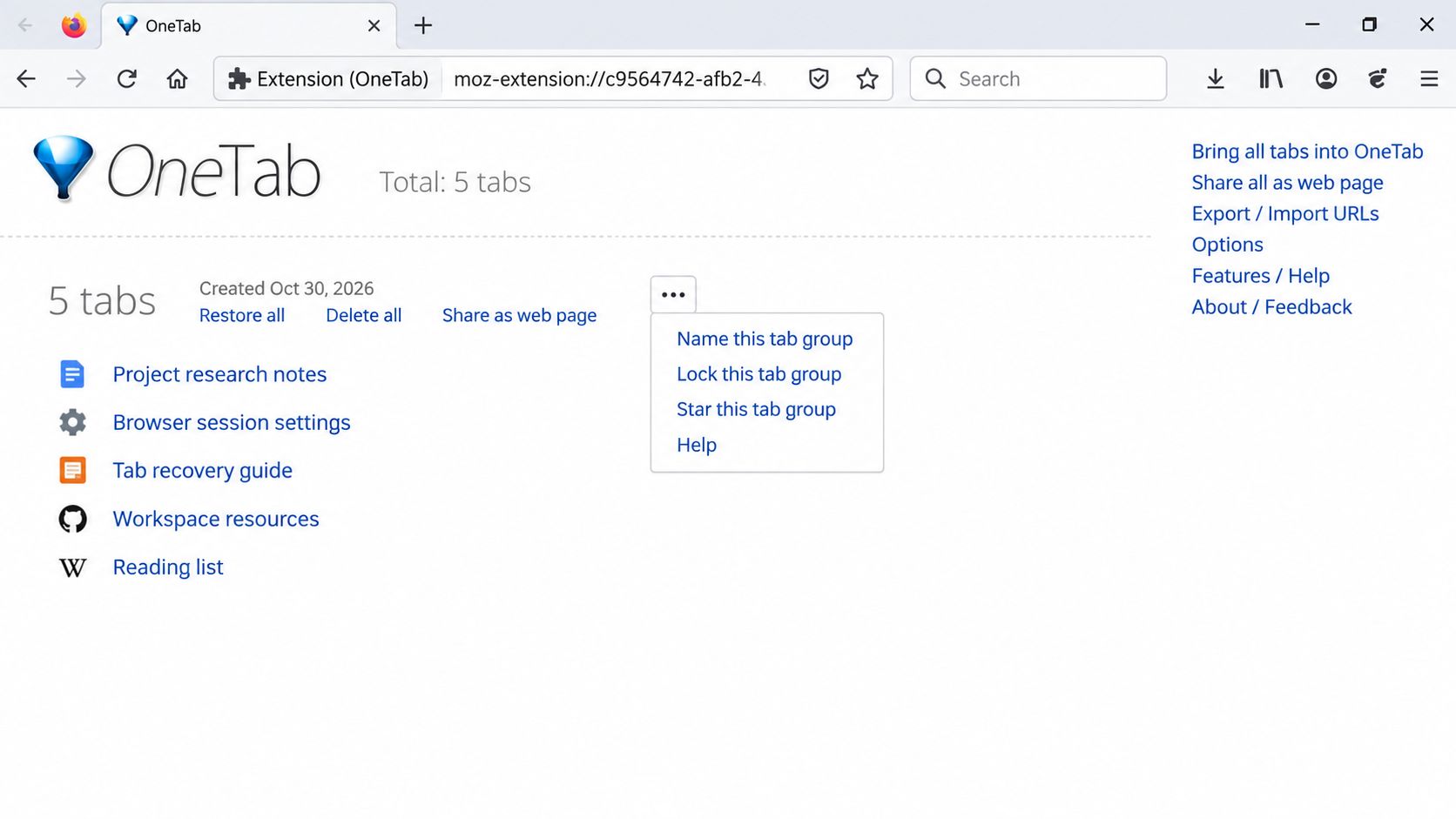
Task: Select Name this tab group
Action: pyautogui.click(x=765, y=339)
